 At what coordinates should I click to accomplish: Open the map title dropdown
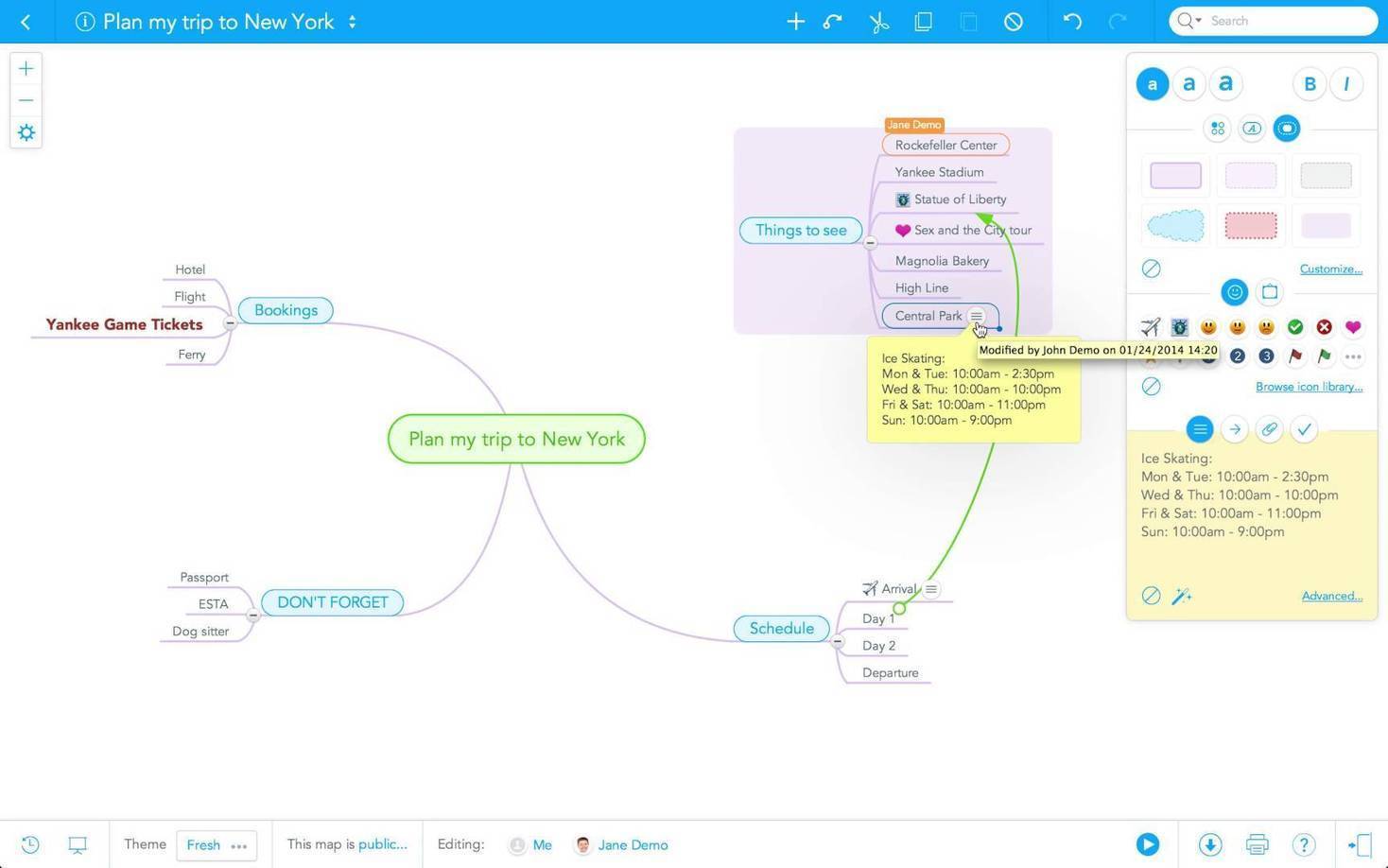[x=352, y=21]
